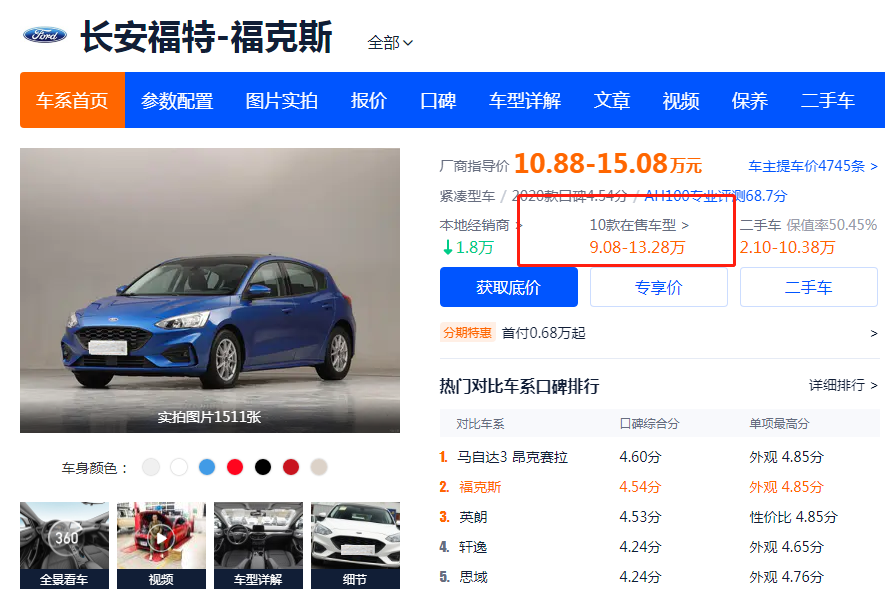Choose the bright red body color swatch
Viewport: 885px width, 598px height.
point(235,467)
